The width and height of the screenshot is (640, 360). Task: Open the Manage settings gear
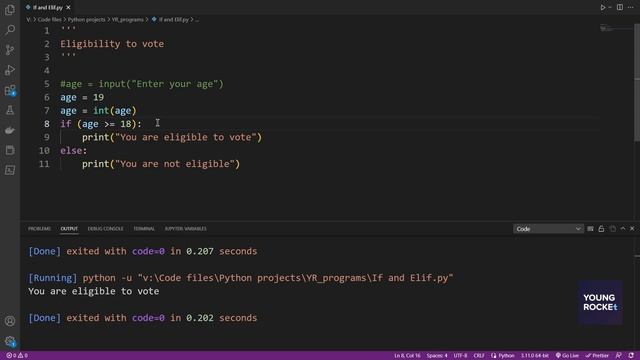point(10,341)
